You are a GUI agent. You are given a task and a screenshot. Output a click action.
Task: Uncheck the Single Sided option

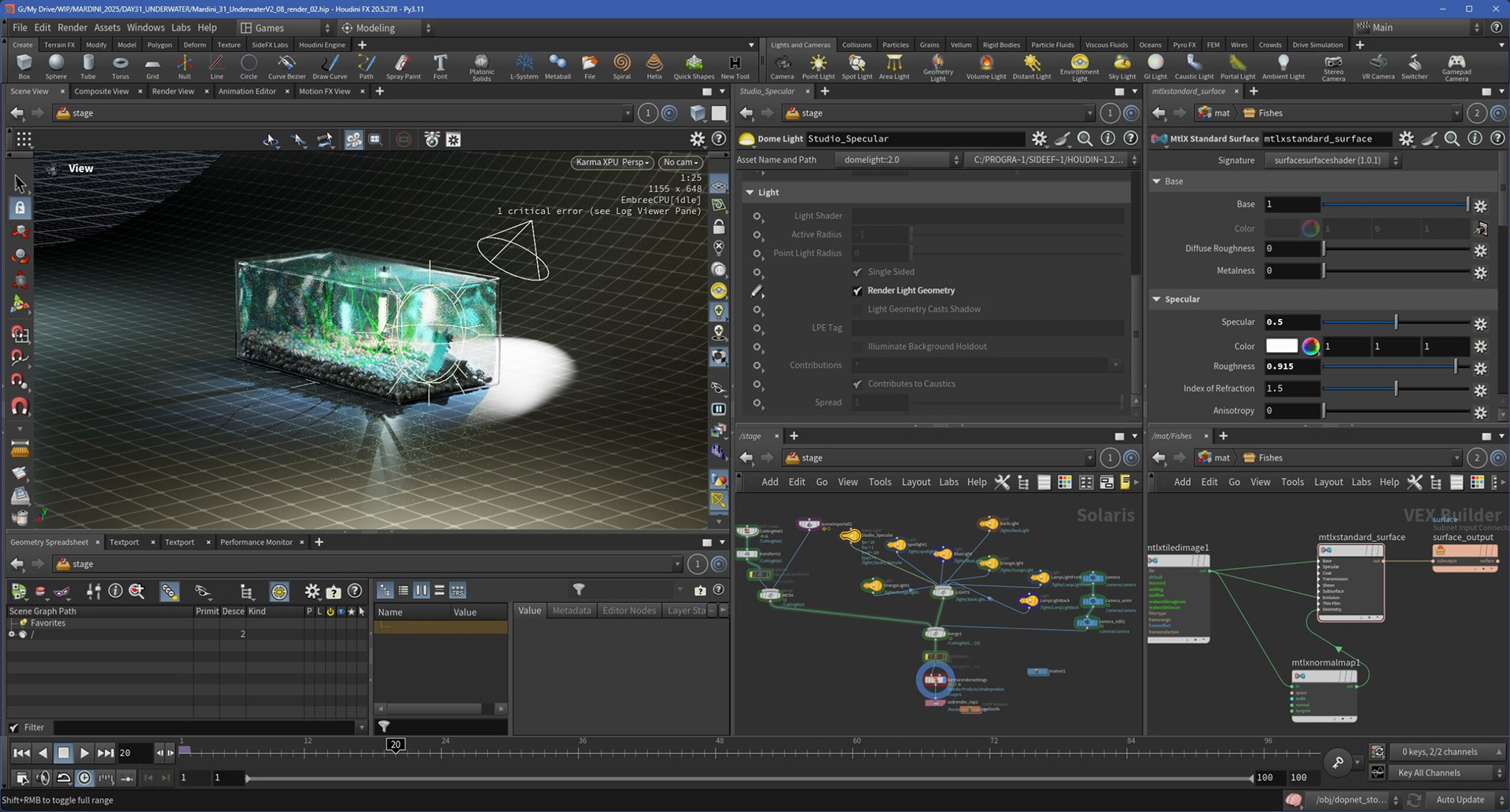coord(858,272)
